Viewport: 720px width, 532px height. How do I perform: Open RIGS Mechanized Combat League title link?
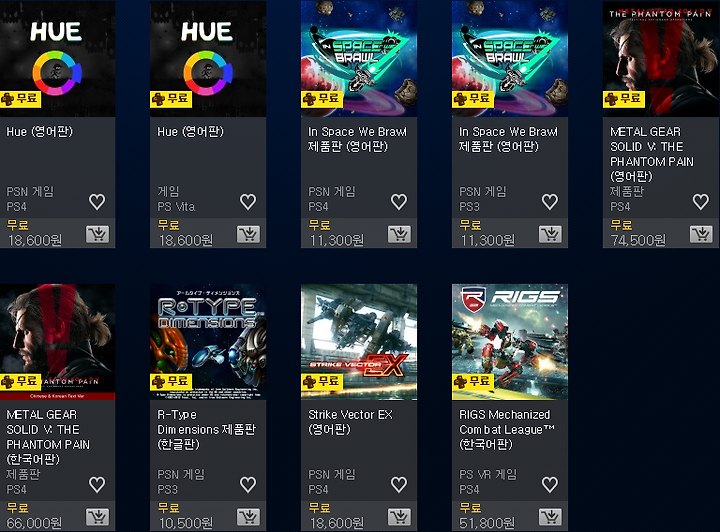point(507,430)
